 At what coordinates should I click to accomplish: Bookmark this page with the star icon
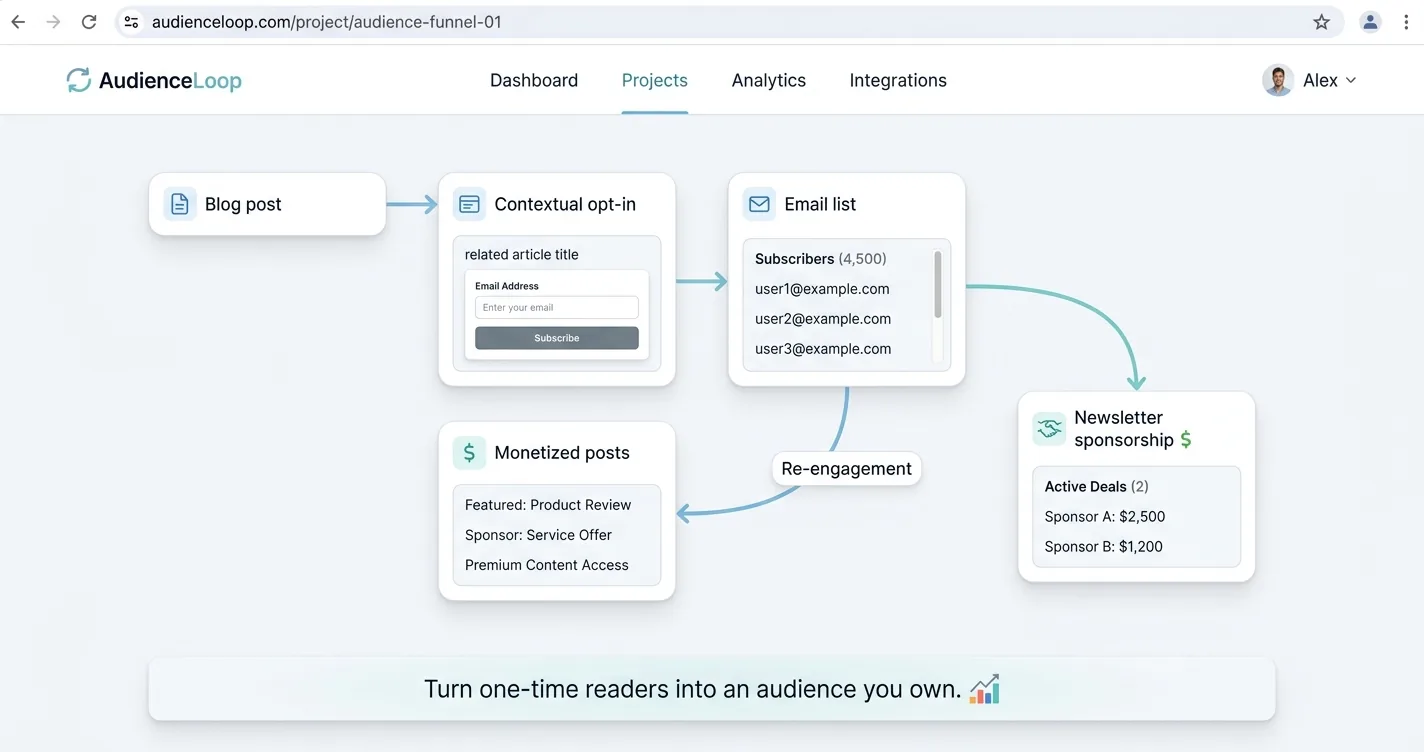coord(1321,22)
